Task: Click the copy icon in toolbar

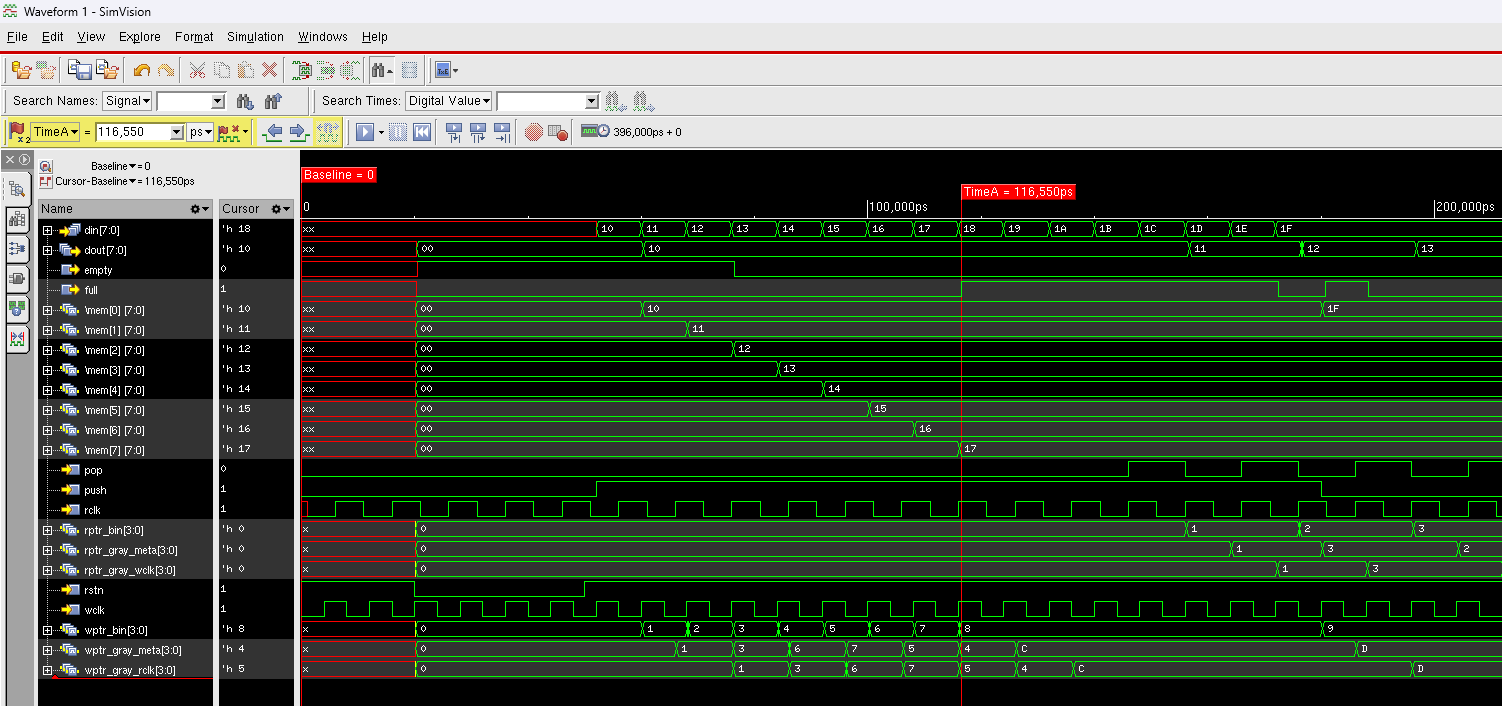Action: 222,70
